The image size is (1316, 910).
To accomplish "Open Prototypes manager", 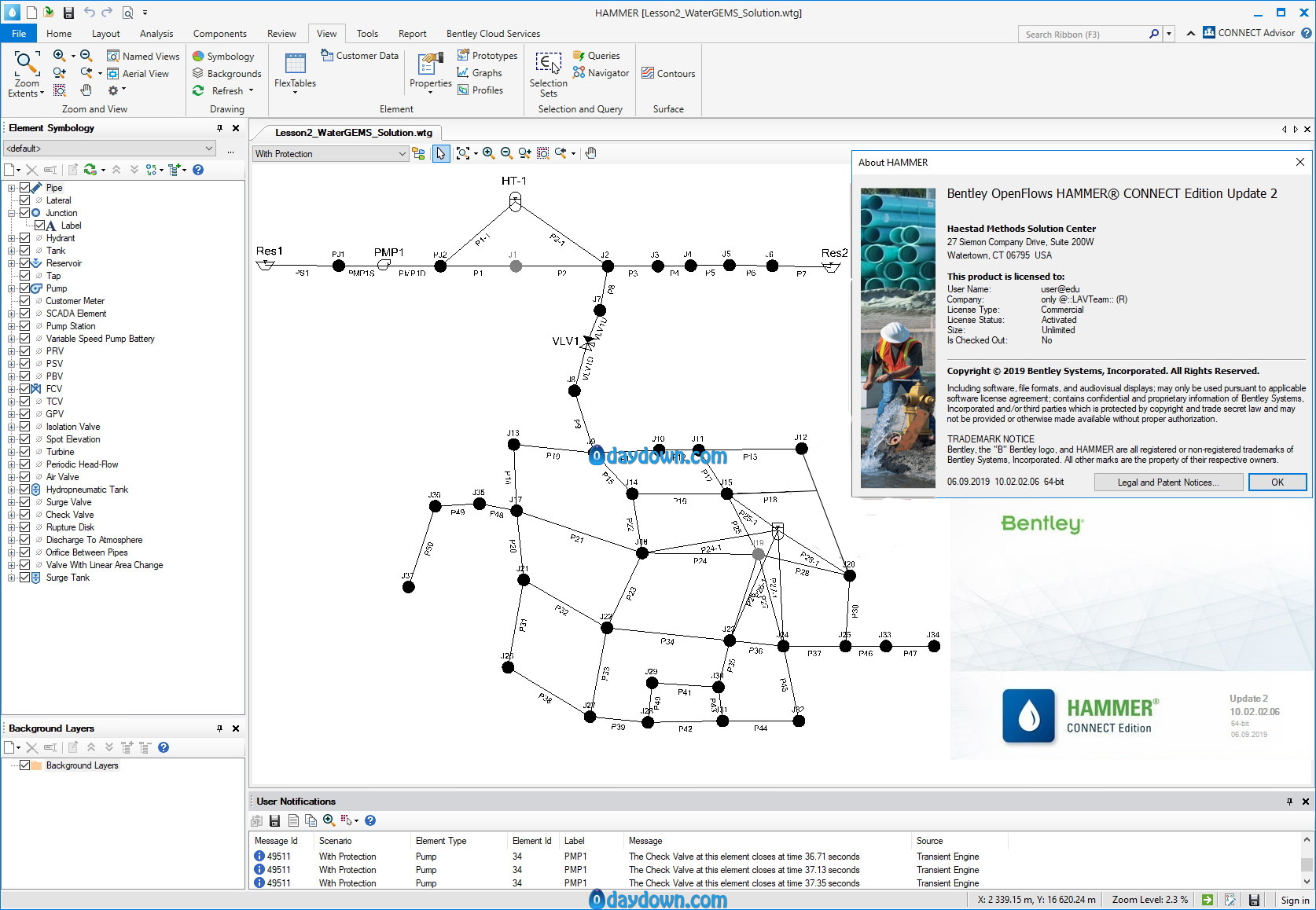I will point(487,56).
